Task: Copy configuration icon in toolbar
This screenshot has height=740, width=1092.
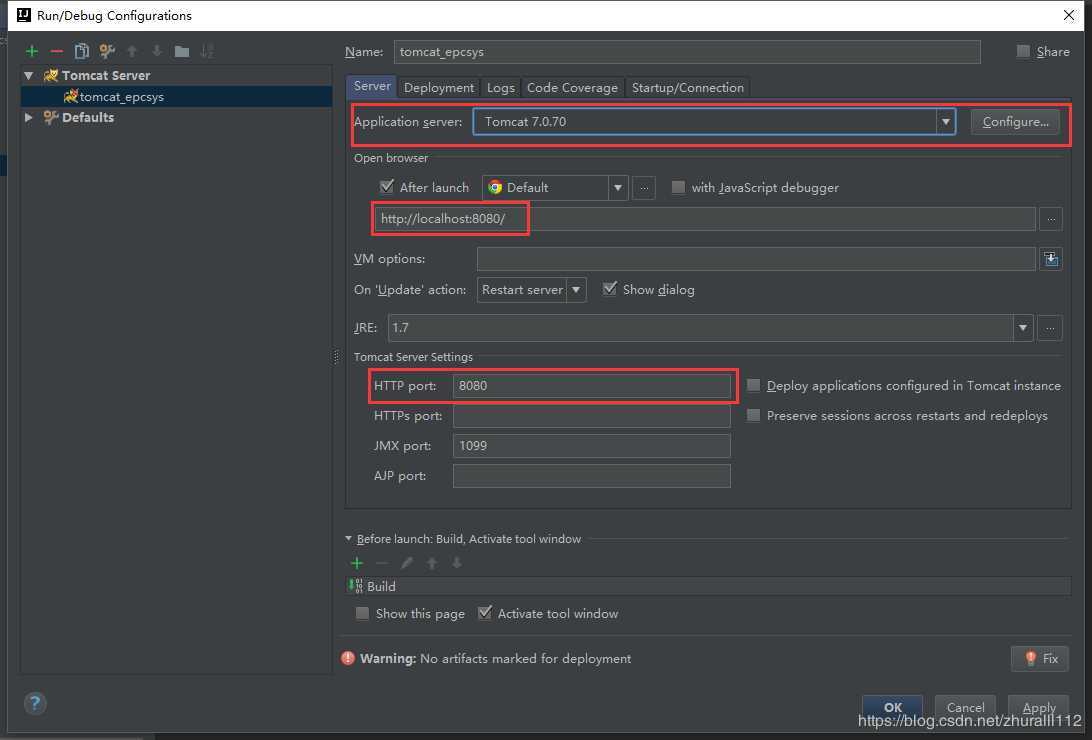Action: (x=81, y=51)
